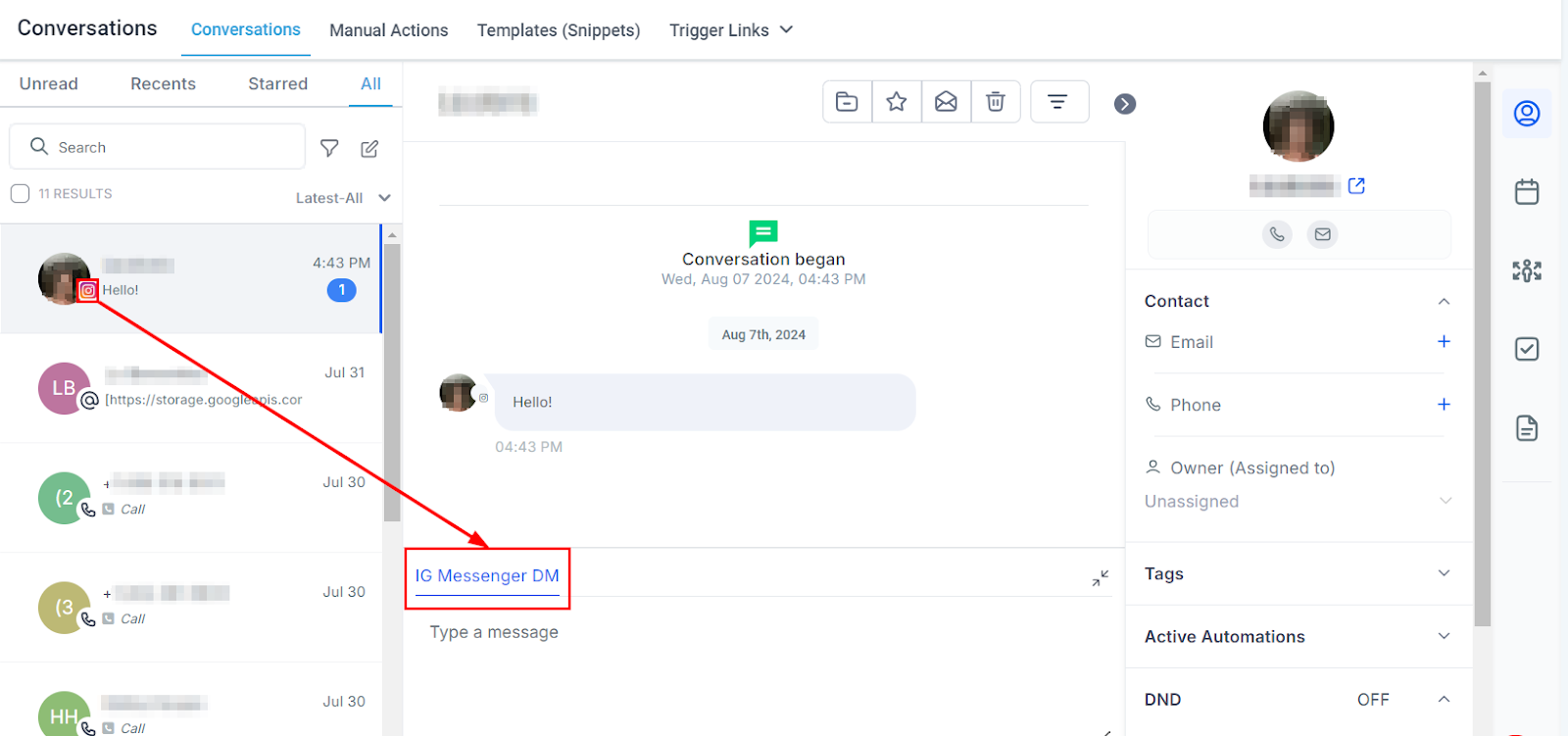Screen dimensions: 1568x736
Task: Open the move-to-folder icon in conversation toolbar
Action: coord(847,102)
